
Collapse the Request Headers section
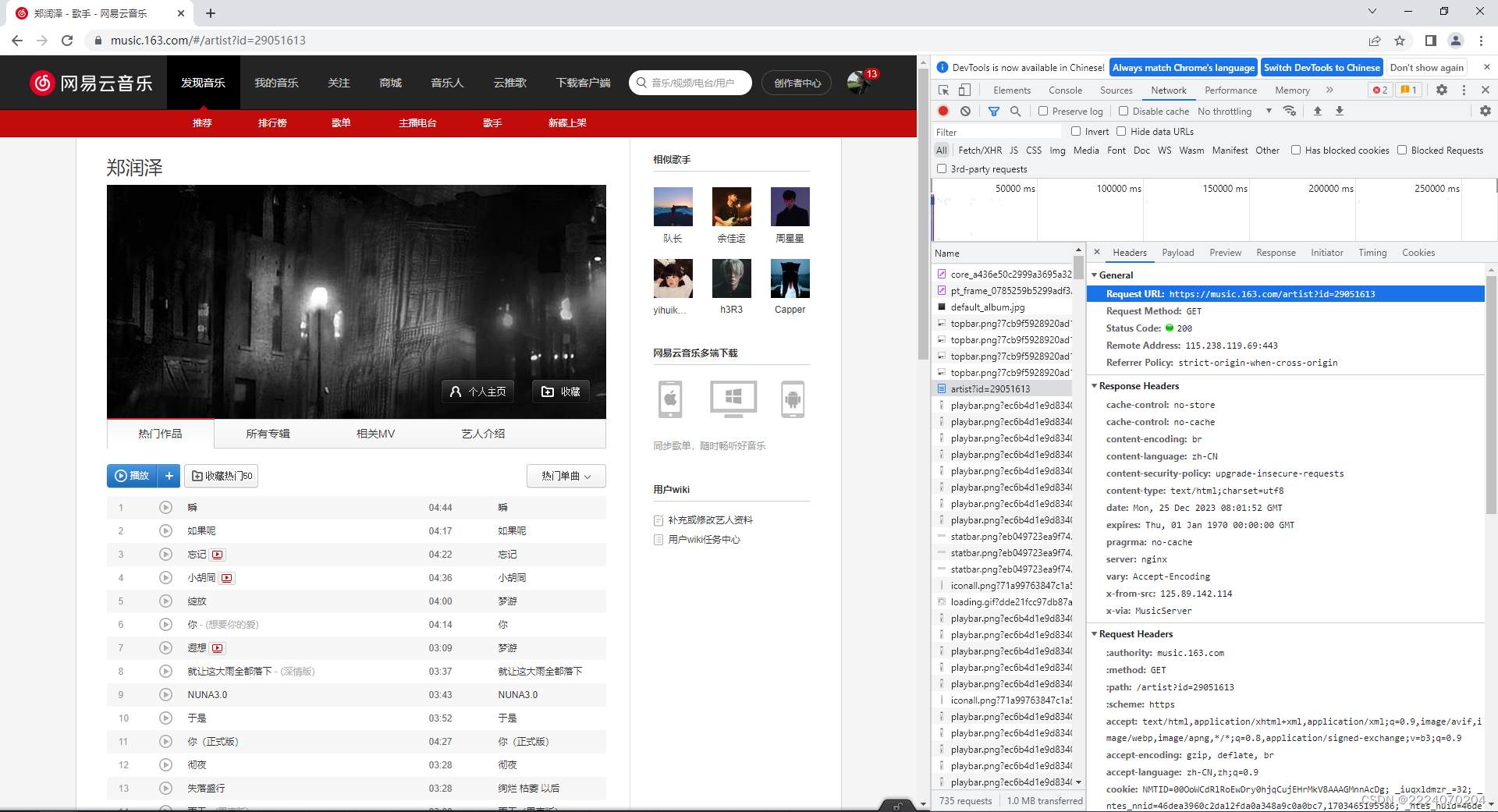(x=1095, y=634)
